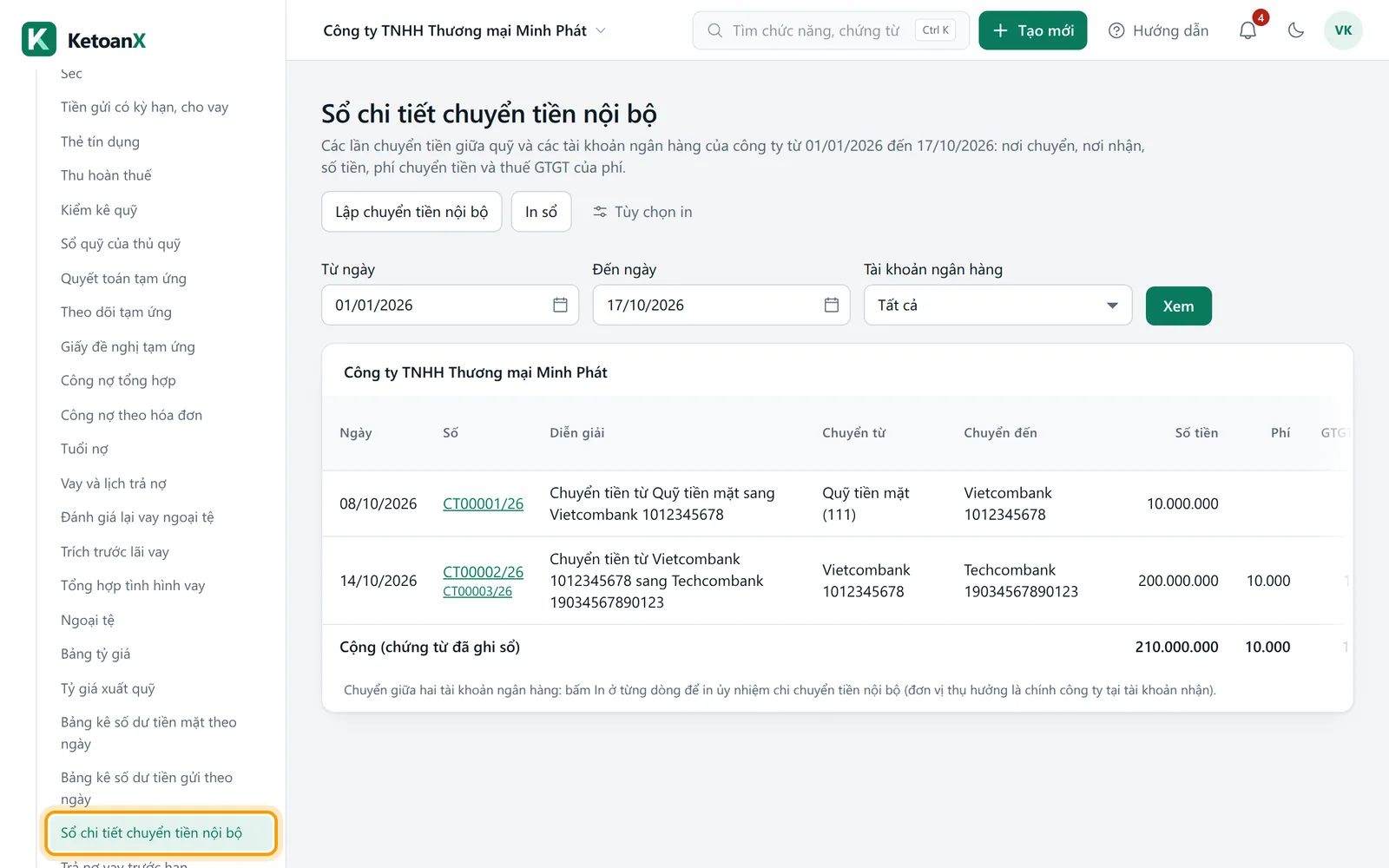Open voucher link CT00002/26
Image resolution: width=1389 pixels, height=868 pixels.
pos(483,572)
